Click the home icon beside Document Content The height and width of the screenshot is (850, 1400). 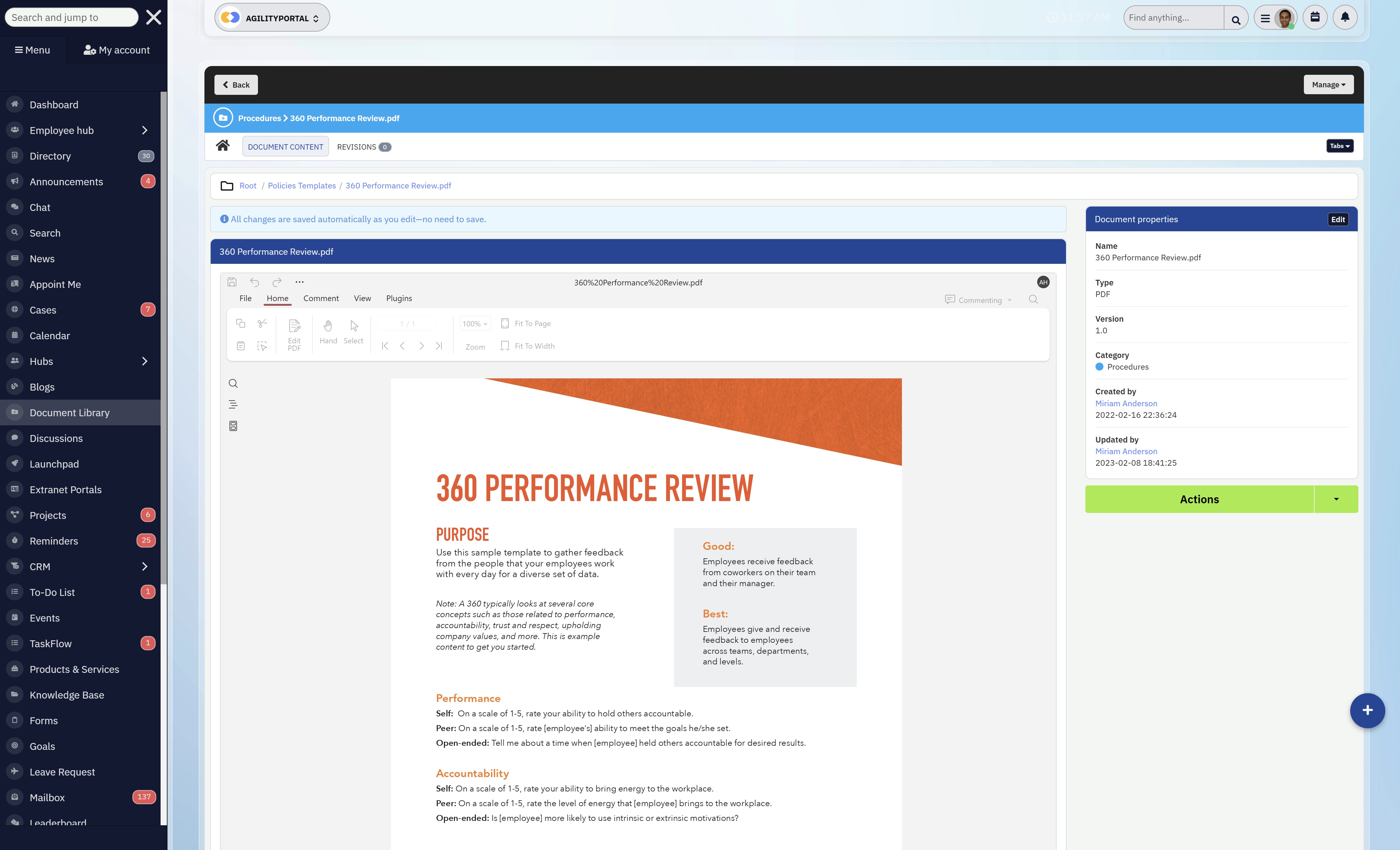[x=223, y=146]
